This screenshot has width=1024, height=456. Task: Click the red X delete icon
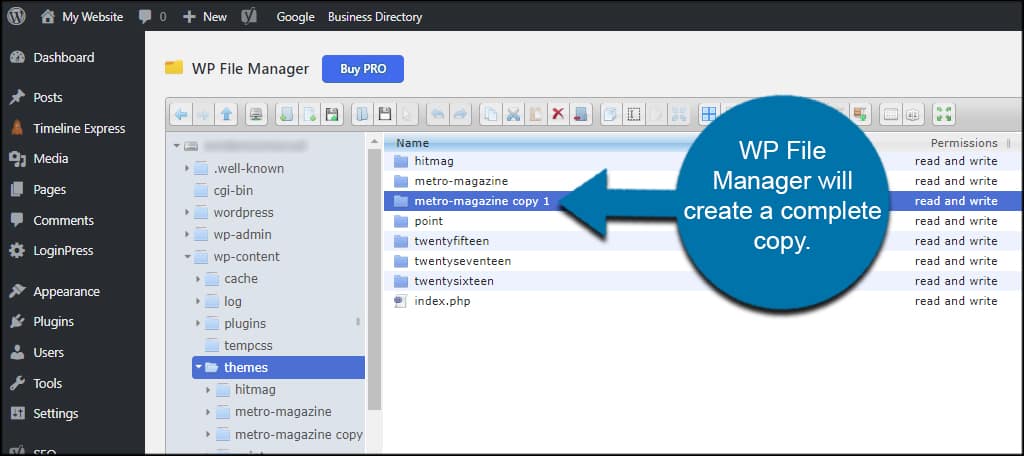(558, 114)
